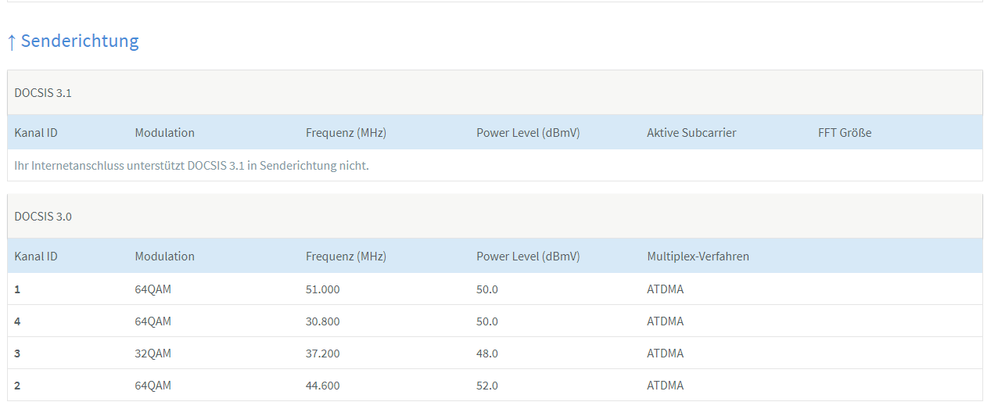Click the 32QAM modulation cell
Screen dimensions: 998x409
click(x=153, y=353)
